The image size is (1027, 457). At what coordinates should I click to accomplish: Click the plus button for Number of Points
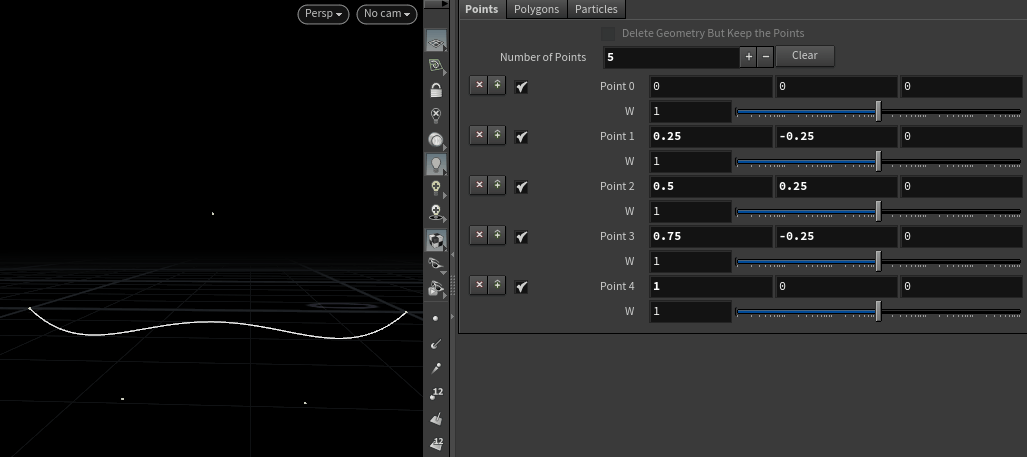(x=749, y=57)
